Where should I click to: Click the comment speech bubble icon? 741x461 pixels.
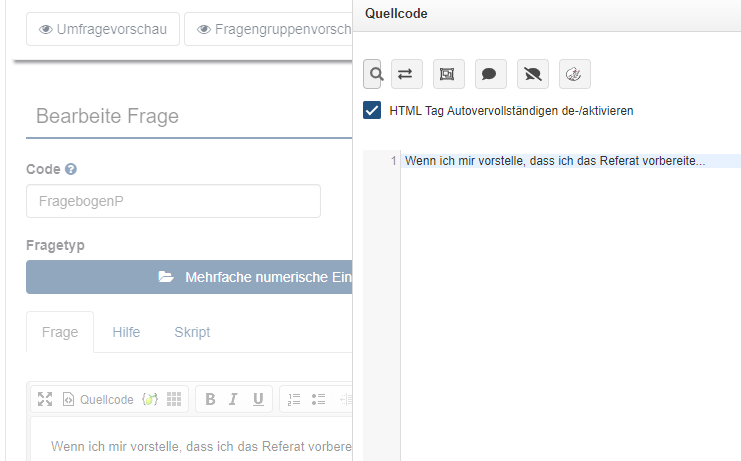point(489,74)
